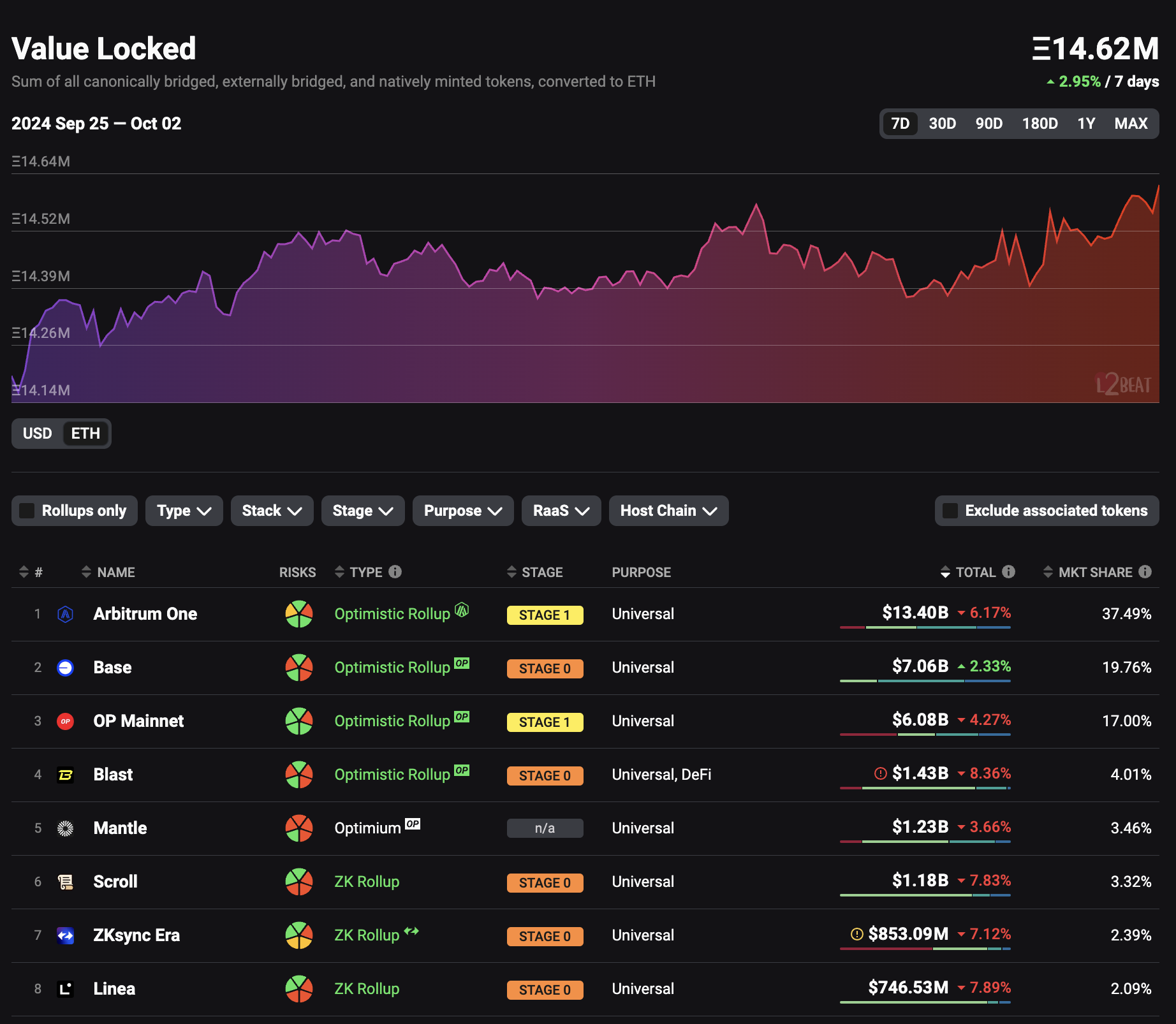The width and height of the screenshot is (1176, 1024).
Task: Open ZKsync Era risk pizza chart
Action: 298,935
